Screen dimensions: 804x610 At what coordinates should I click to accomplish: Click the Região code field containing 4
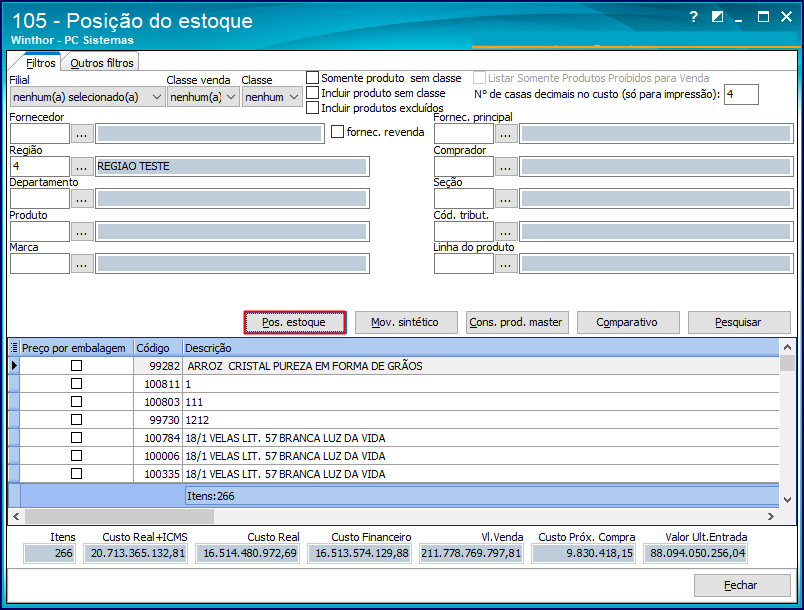pos(39,167)
